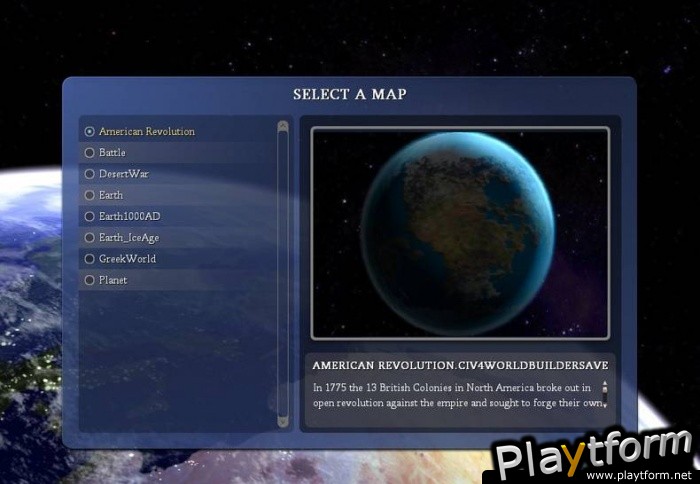Choose the DesertWar map option
Screen dimensions: 700x484
pos(89,174)
